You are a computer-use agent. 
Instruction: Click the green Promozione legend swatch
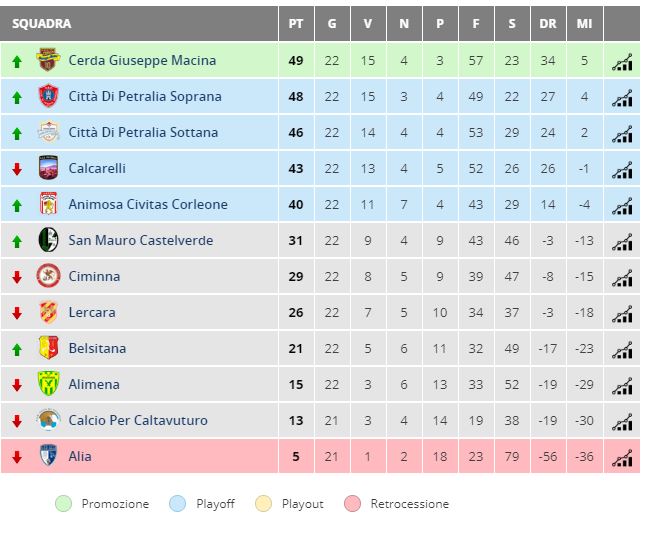pos(63,504)
